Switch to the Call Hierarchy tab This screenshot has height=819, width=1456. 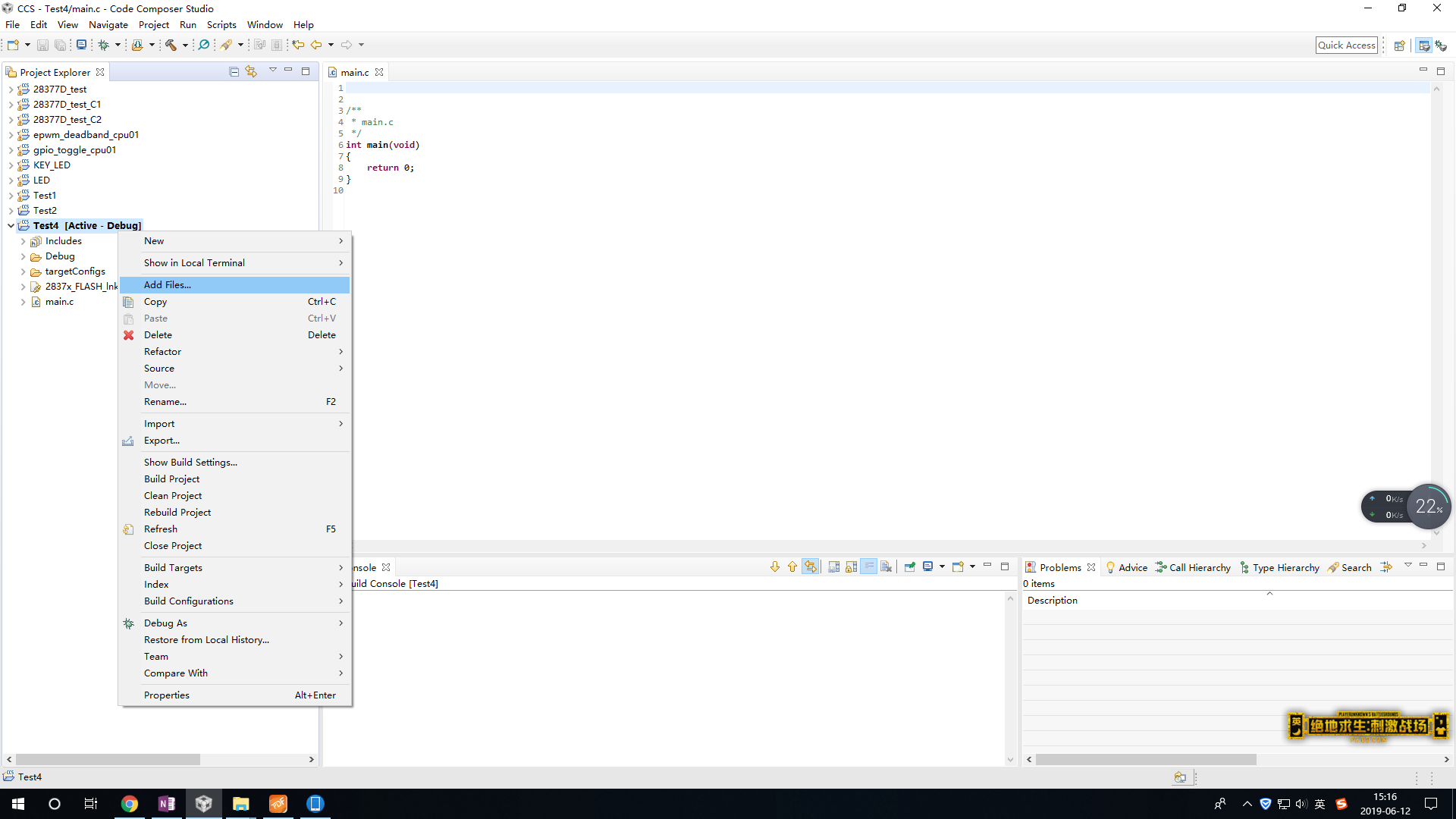point(1193,568)
